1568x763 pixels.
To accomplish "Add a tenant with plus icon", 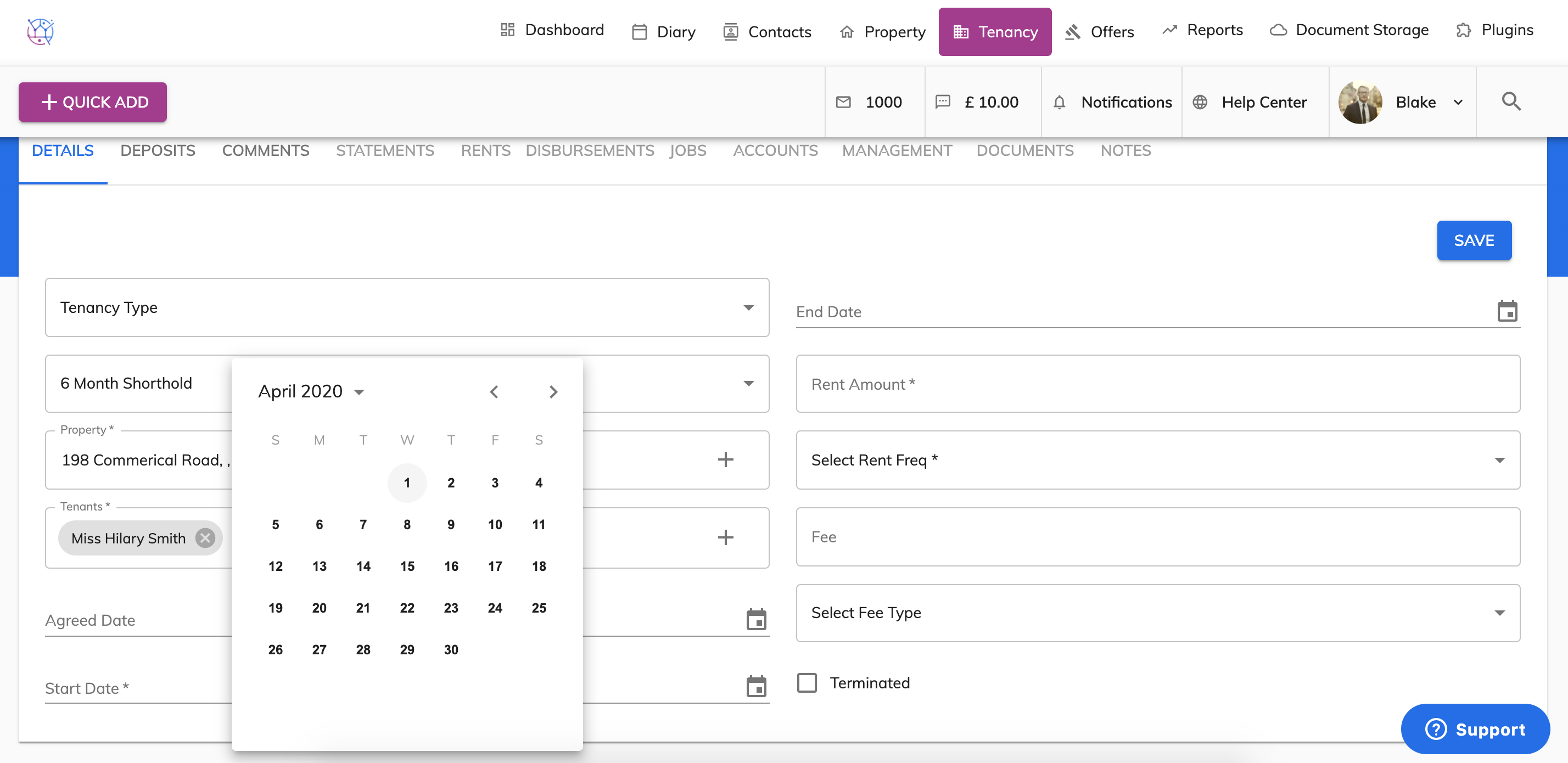I will tap(725, 537).
